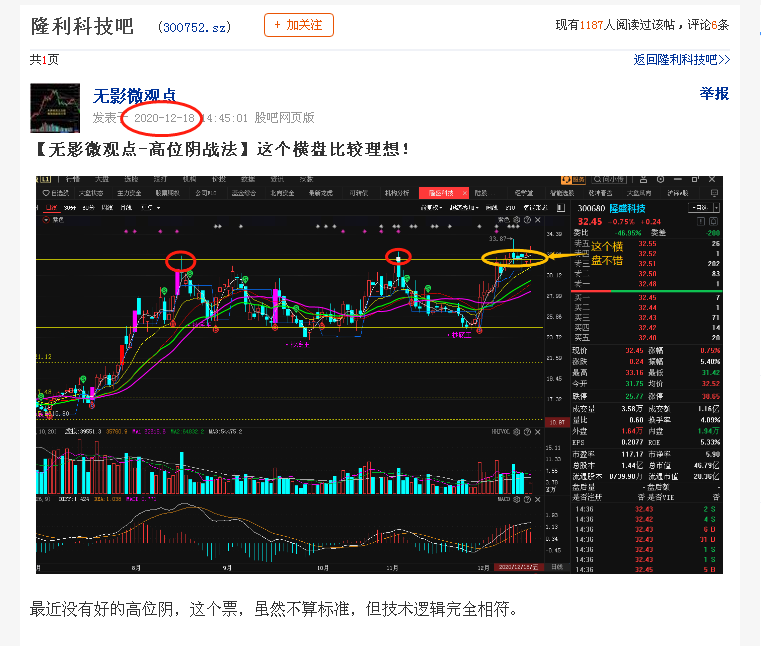Open the 行情 menu in chart software

73,180
